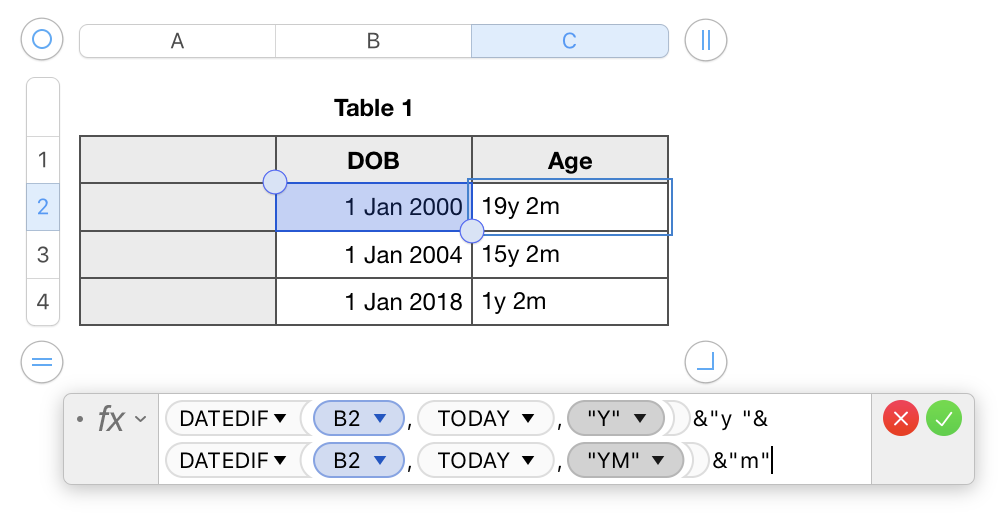Accept the formula with the green checkmark
This screenshot has height=514, width=1008.
pyautogui.click(x=943, y=419)
